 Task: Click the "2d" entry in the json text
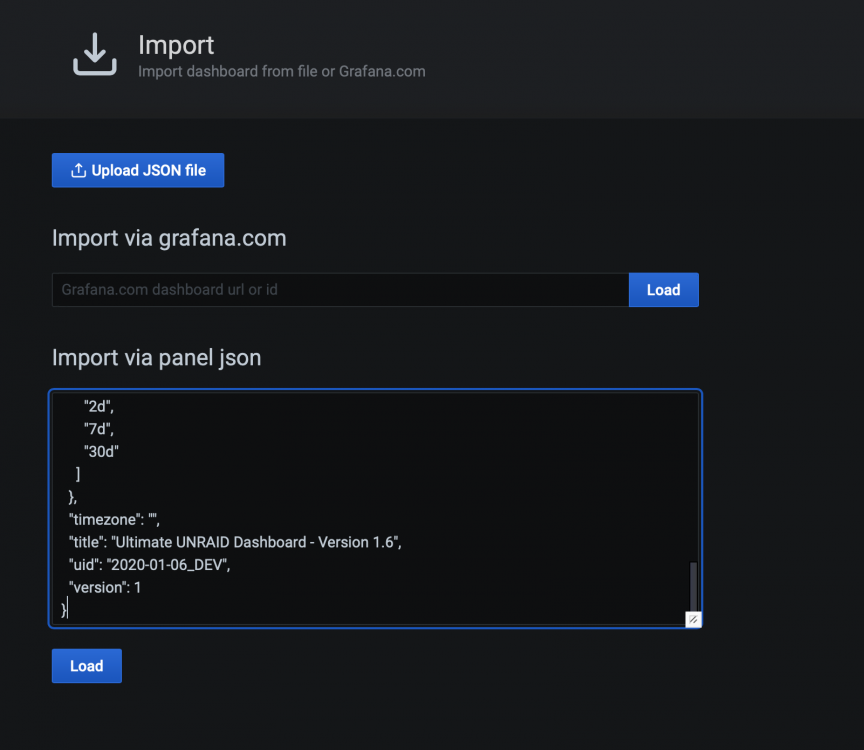click(99, 406)
